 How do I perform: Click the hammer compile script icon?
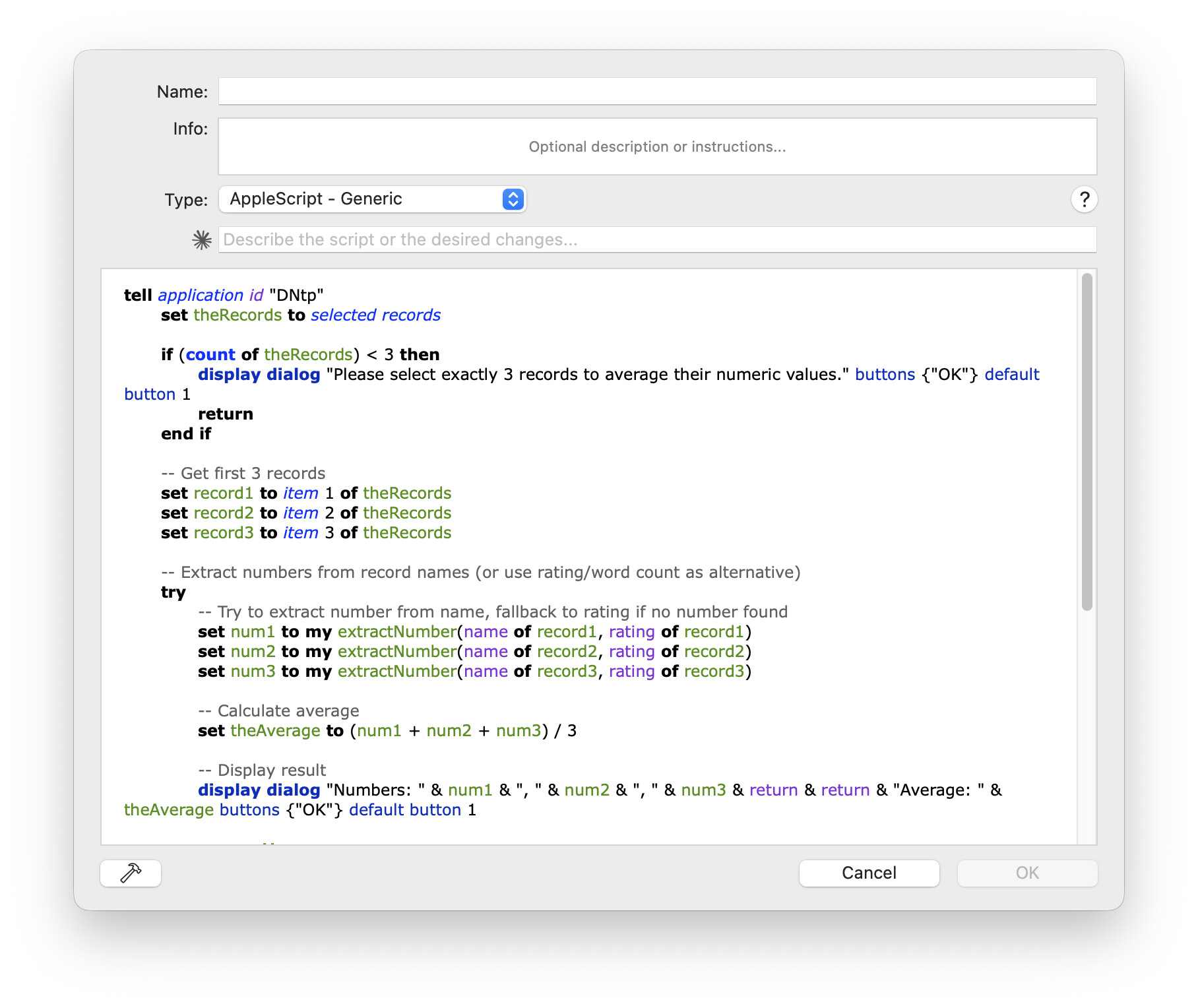[131, 873]
